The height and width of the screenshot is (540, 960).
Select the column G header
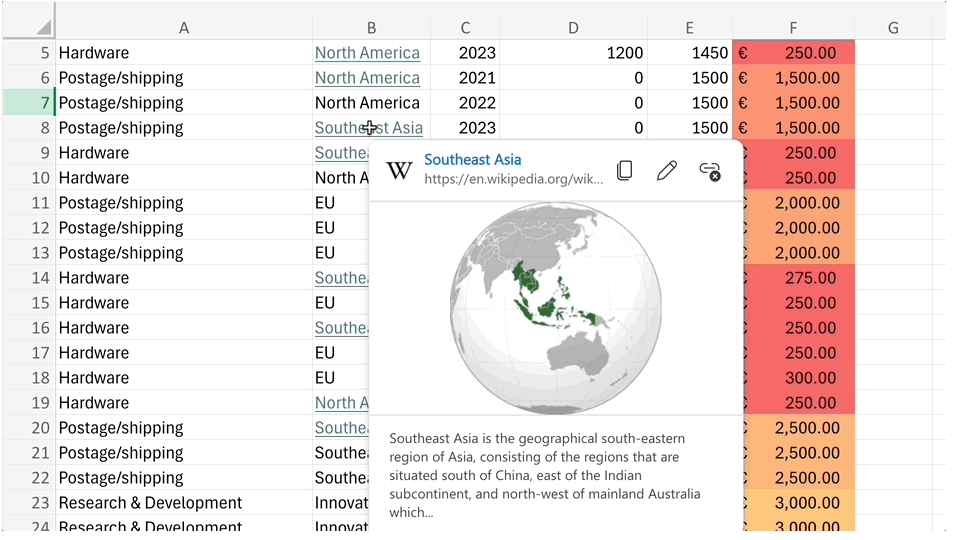893,28
